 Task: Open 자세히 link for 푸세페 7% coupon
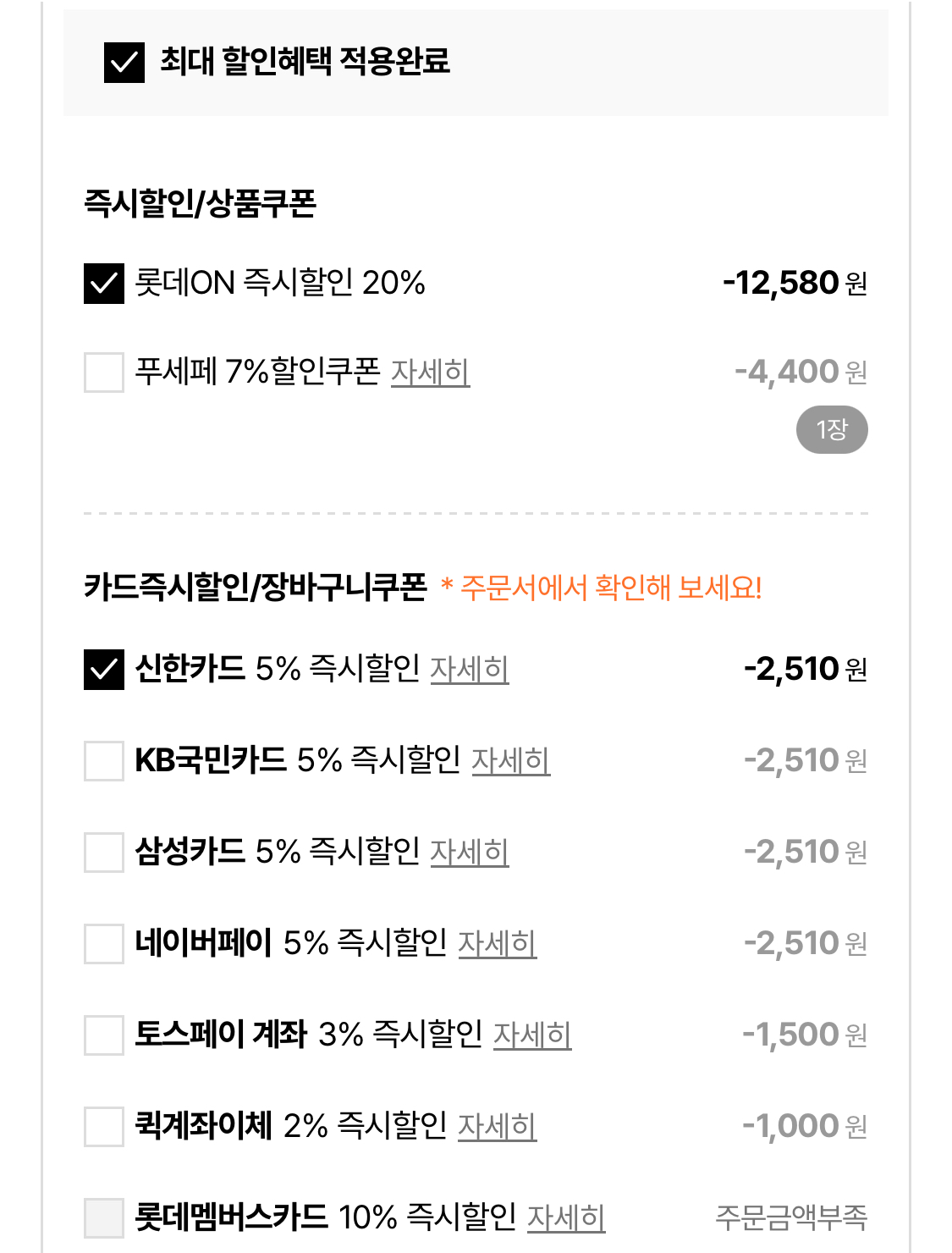coord(430,373)
